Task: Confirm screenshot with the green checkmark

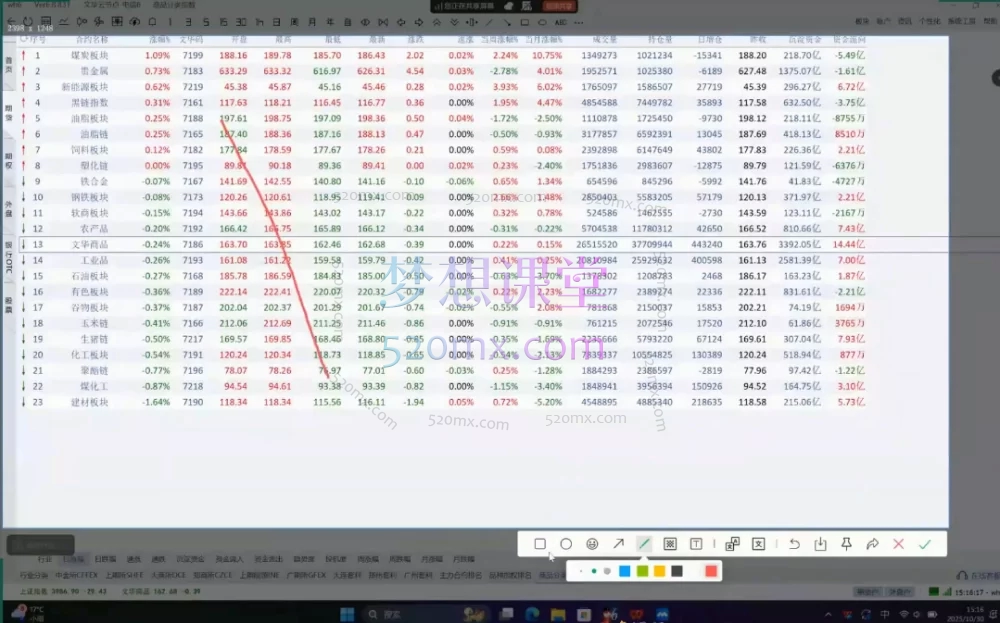Action: [x=924, y=544]
